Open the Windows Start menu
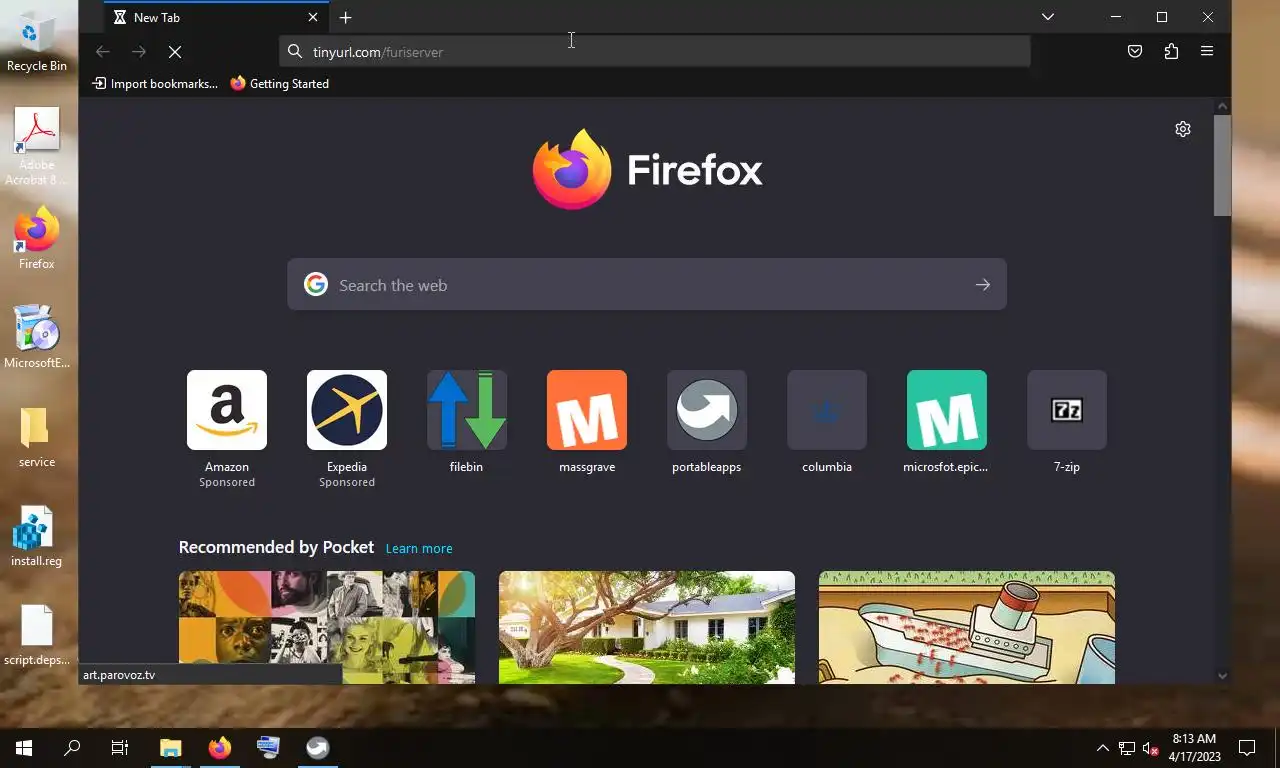The height and width of the screenshot is (768, 1280). 24,748
